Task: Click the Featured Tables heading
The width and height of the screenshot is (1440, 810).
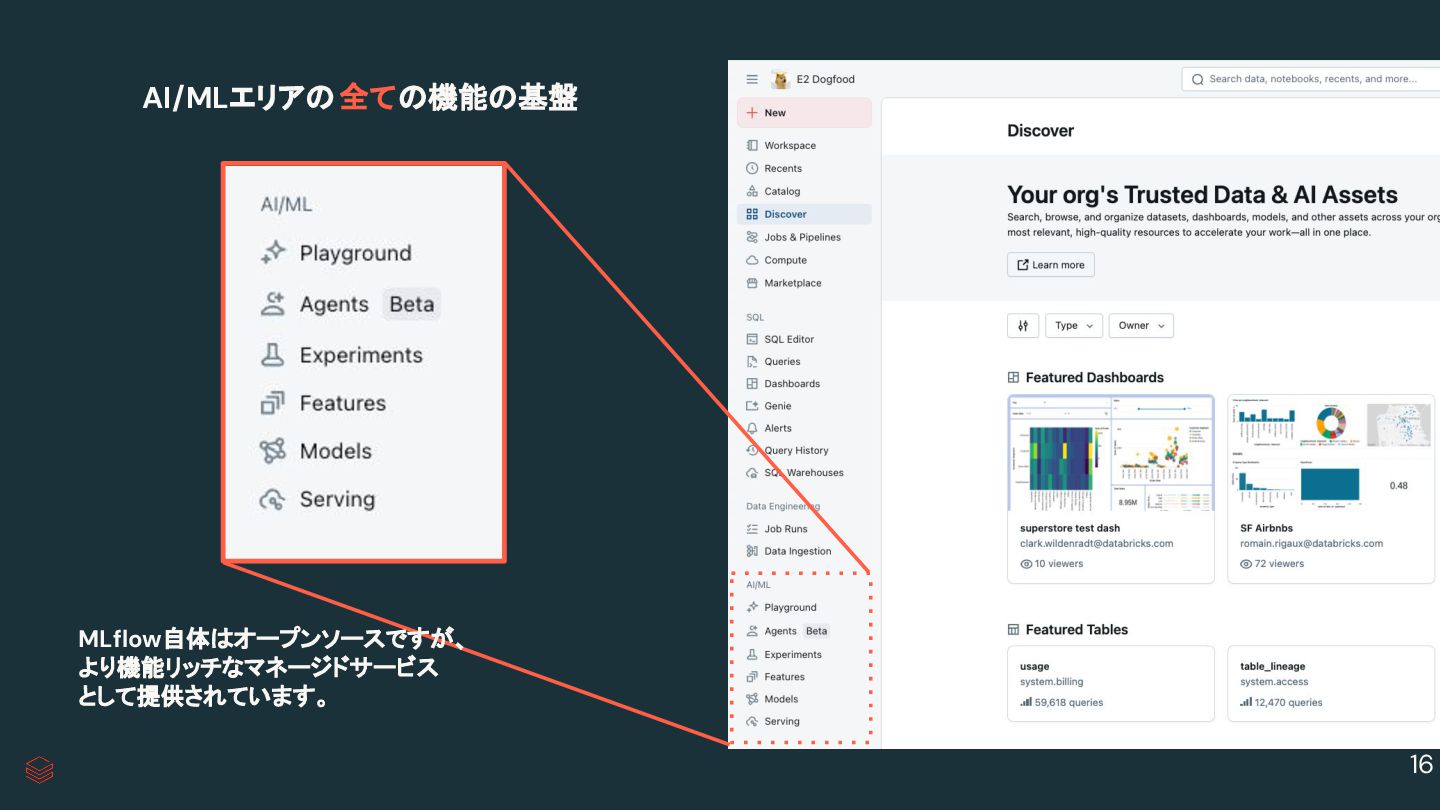Action: click(1076, 629)
